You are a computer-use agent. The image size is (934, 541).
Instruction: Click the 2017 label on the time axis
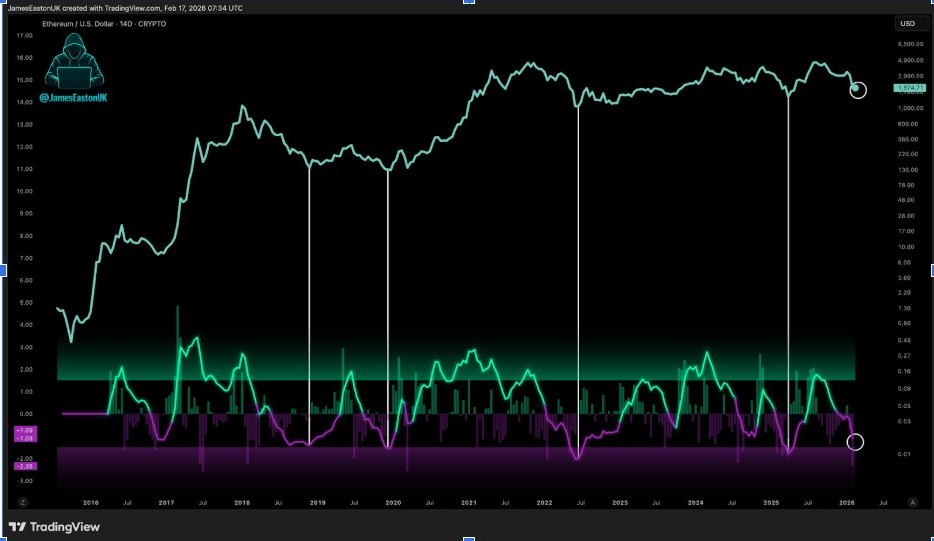point(166,502)
